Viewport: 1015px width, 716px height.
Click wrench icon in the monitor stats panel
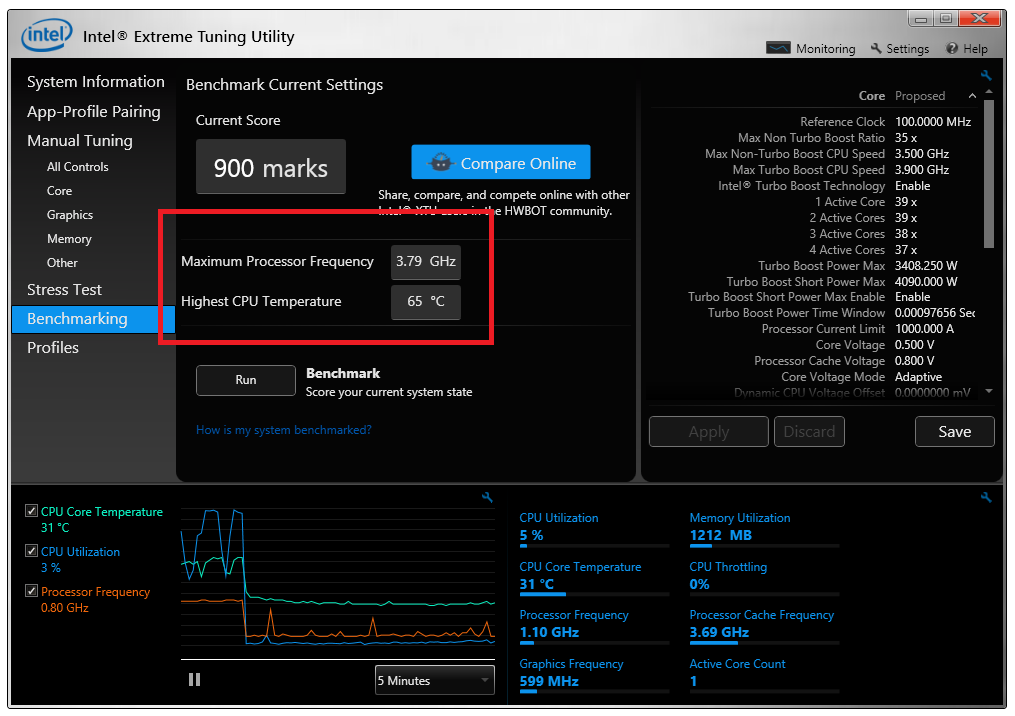point(985,497)
